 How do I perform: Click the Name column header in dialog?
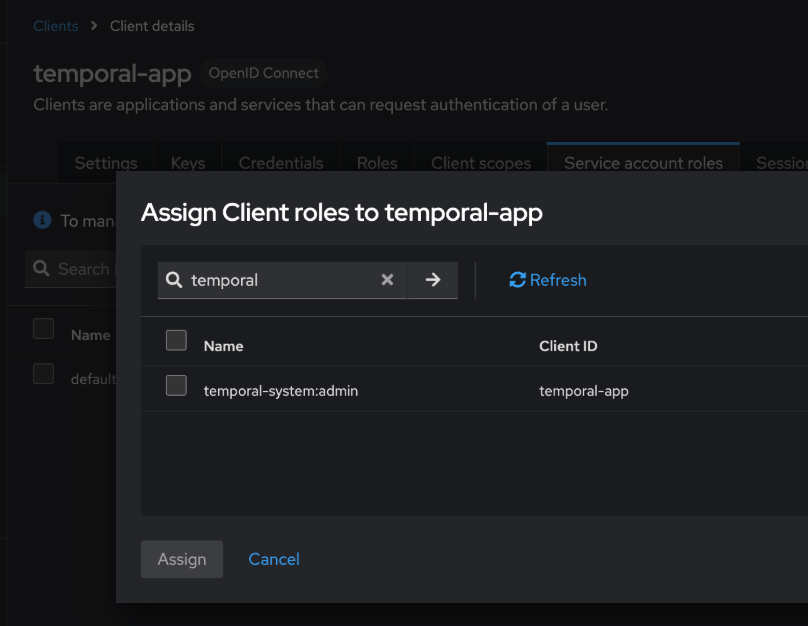pyautogui.click(x=224, y=346)
